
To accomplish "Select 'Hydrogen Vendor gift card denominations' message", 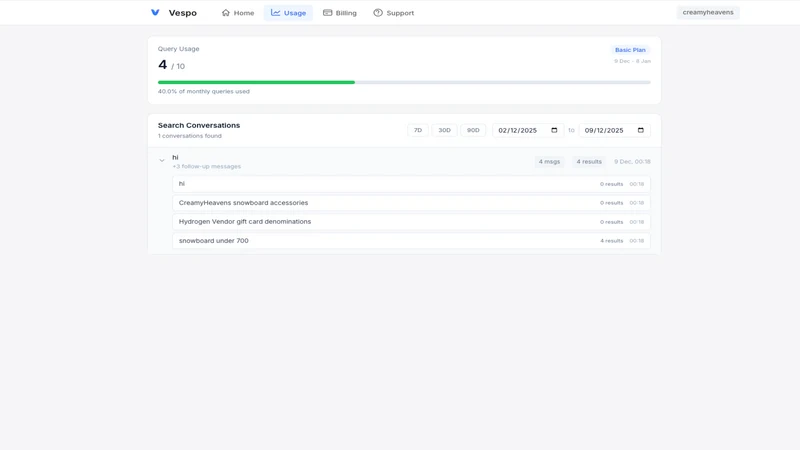I will point(411,221).
